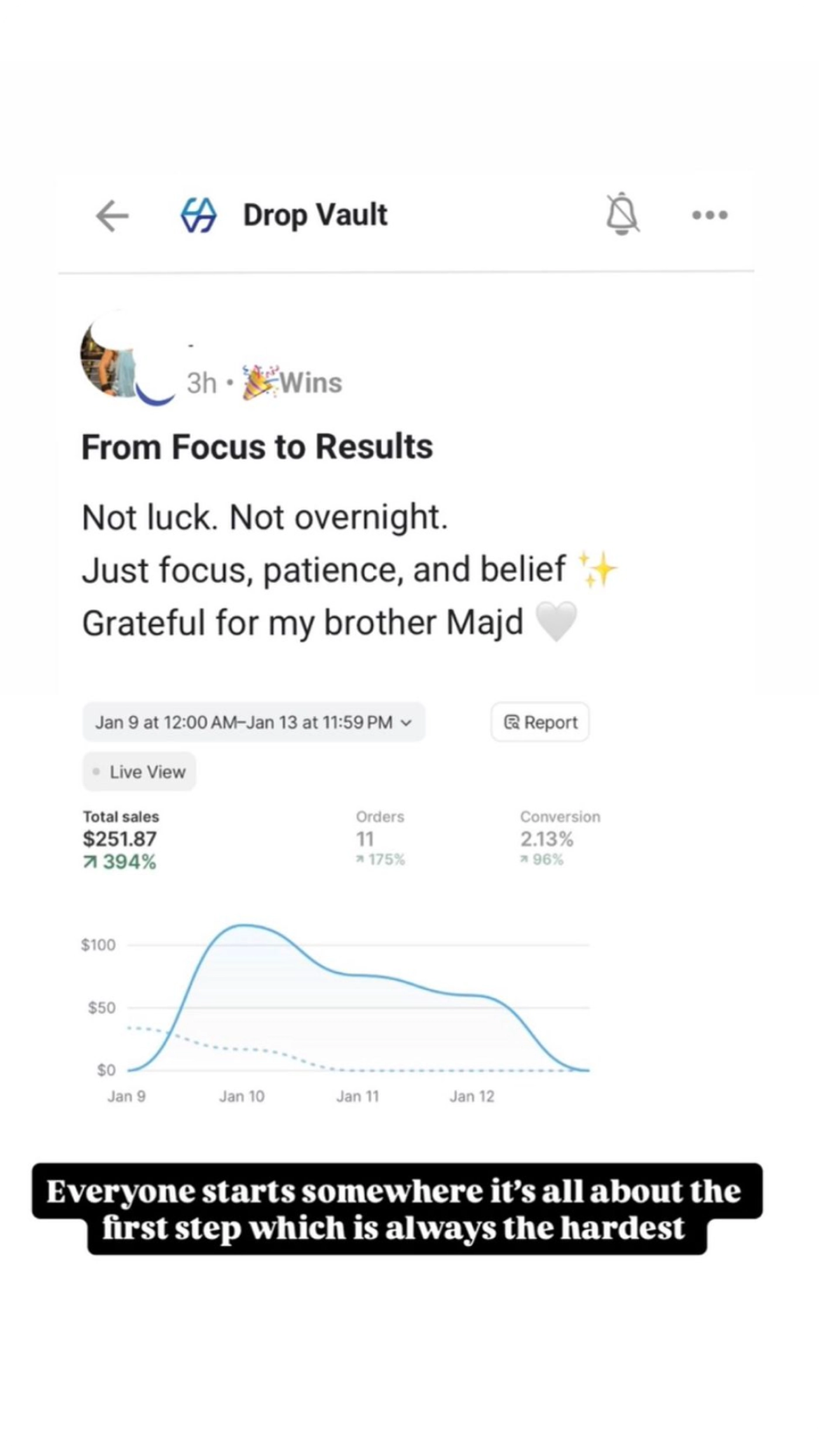Select the Total sales metric
The height and width of the screenshot is (1456, 819).
click(x=121, y=839)
